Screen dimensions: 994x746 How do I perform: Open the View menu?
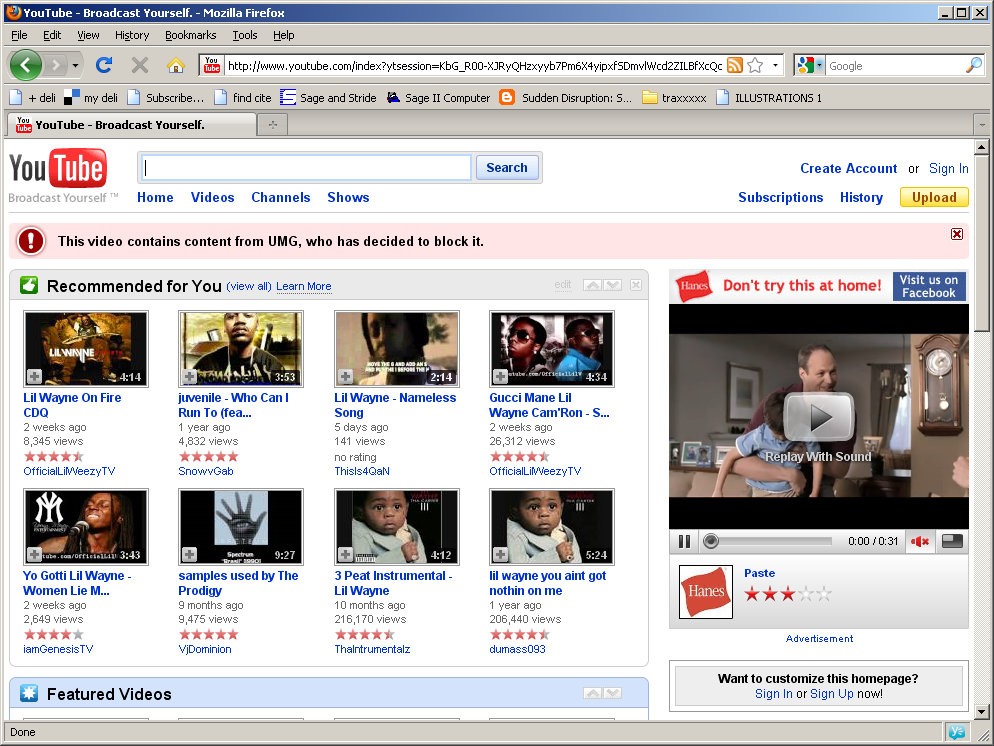pyautogui.click(x=88, y=35)
